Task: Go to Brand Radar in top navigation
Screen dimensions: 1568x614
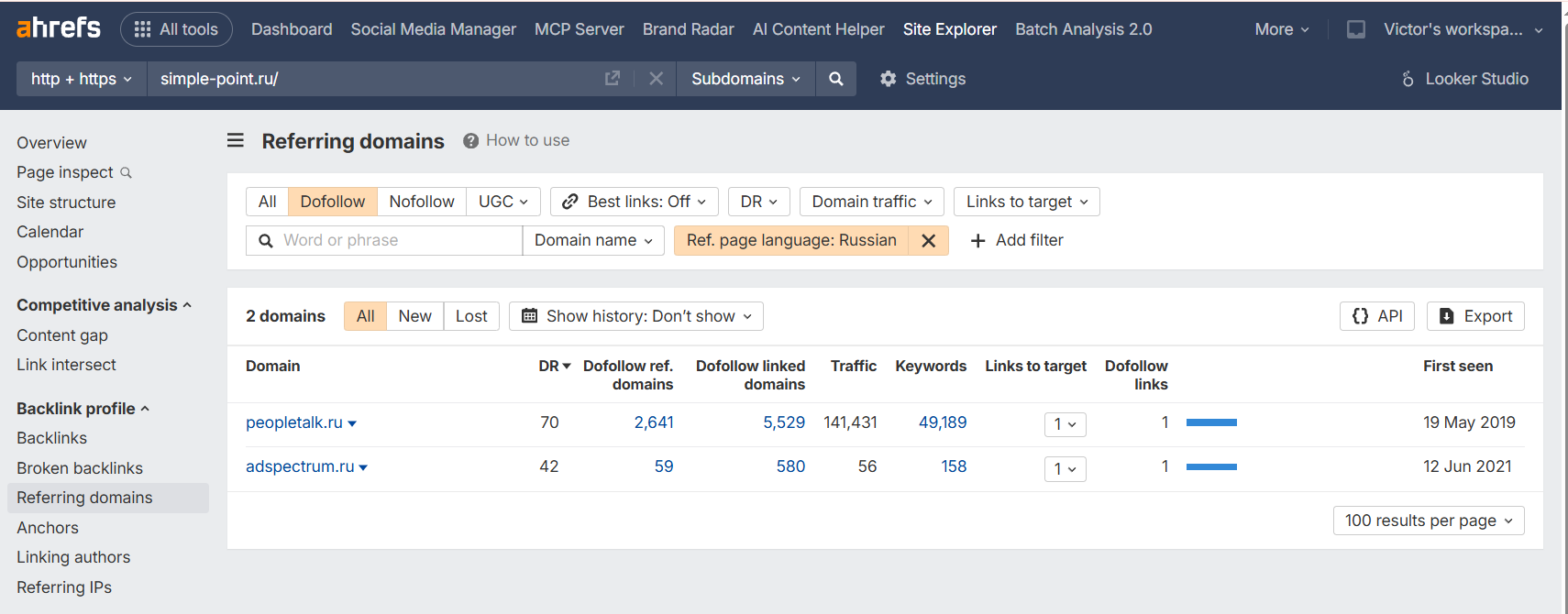Action: pos(688,29)
